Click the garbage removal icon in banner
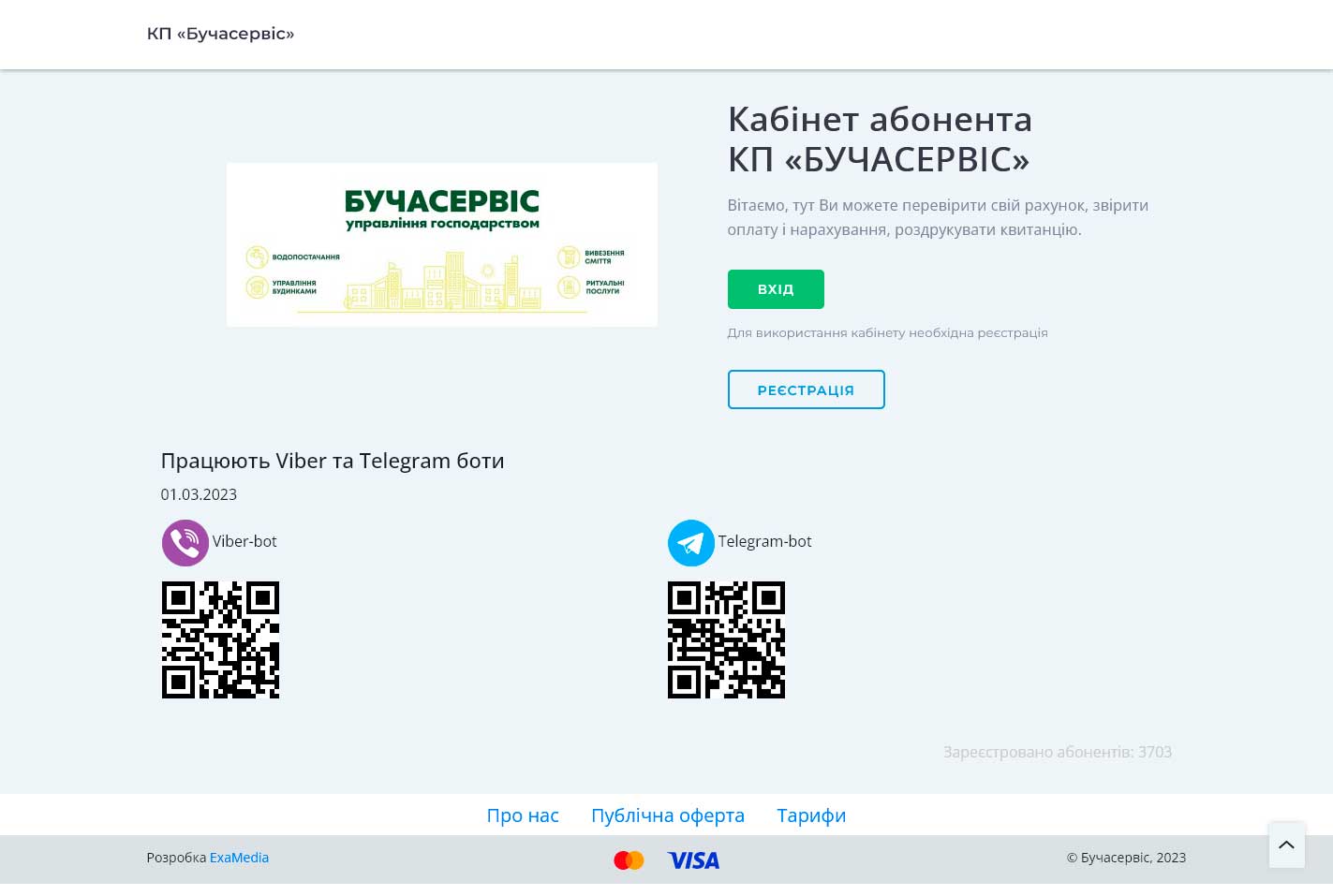Screen dimensions: 1333x896 pyautogui.click(x=569, y=257)
